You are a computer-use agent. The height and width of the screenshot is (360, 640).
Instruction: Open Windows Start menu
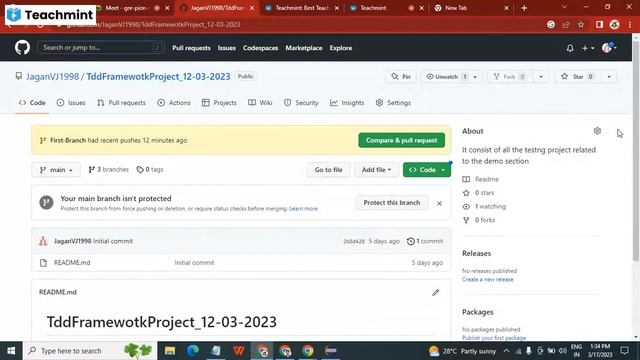tap(11, 351)
